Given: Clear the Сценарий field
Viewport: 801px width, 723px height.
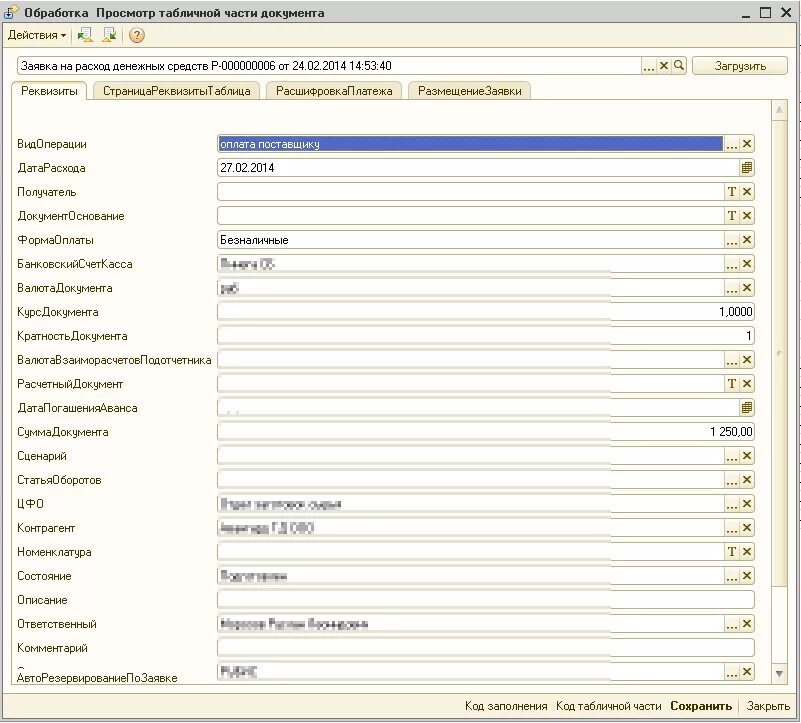Looking at the screenshot, I should pyautogui.click(x=747, y=456).
